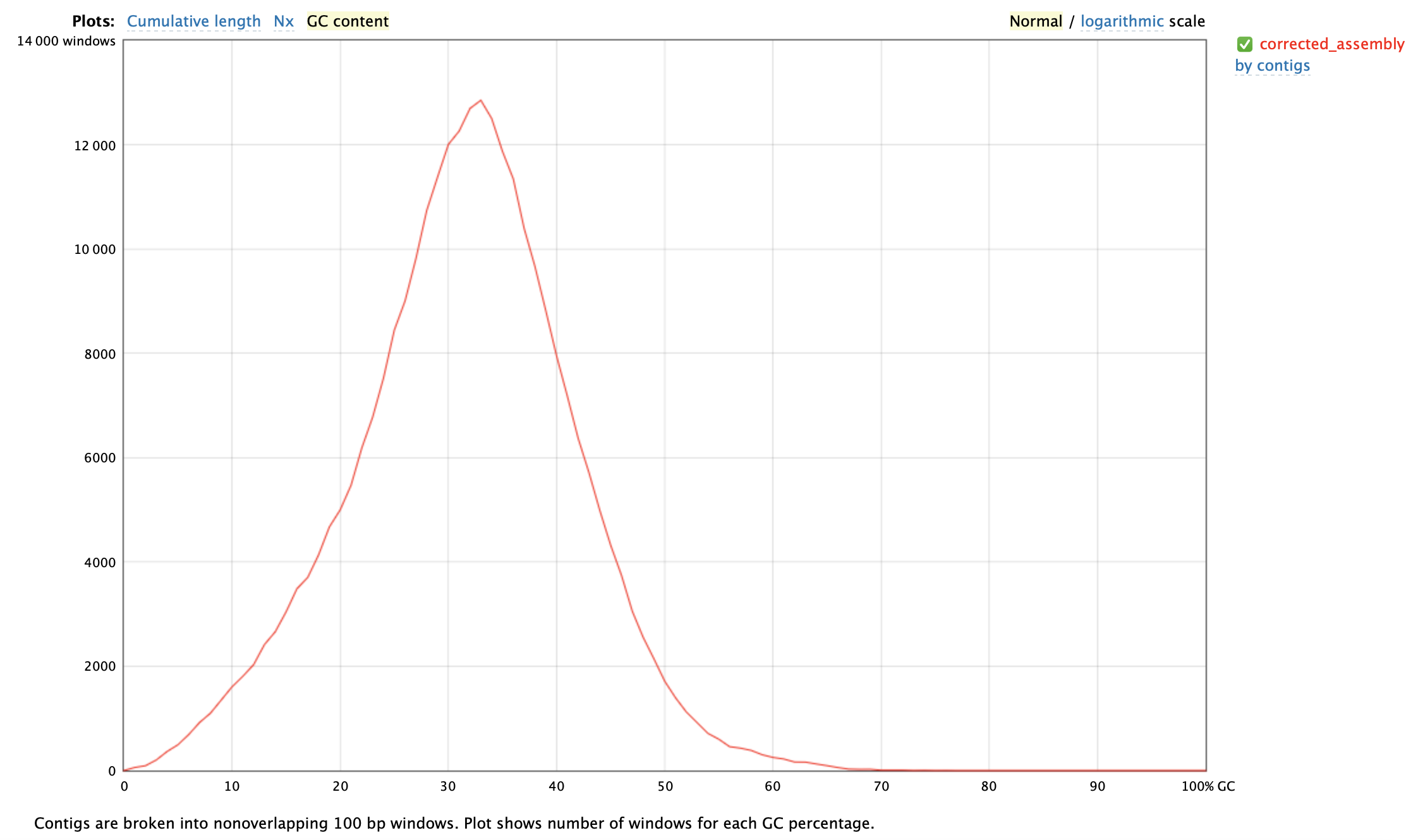
Task: Click the peak of the GC curve
Action: click(481, 100)
